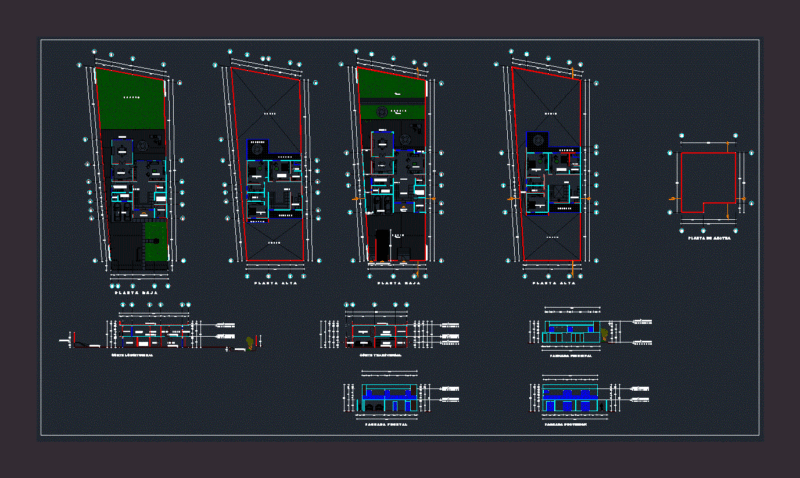Click the FACHADA POSTERIOR label
800x478 pixels.
(565, 424)
